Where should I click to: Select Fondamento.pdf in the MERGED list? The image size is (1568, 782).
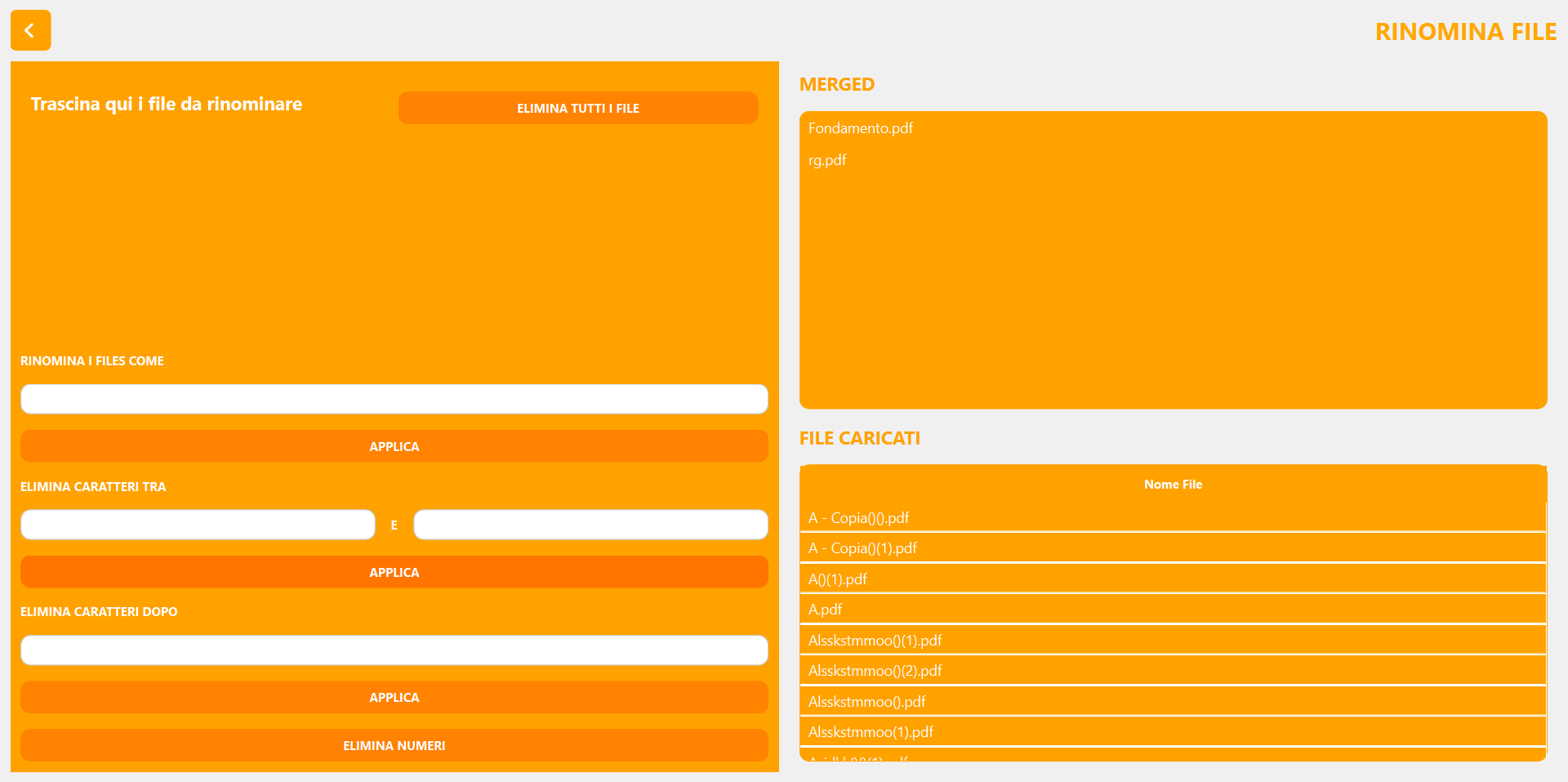click(x=861, y=128)
